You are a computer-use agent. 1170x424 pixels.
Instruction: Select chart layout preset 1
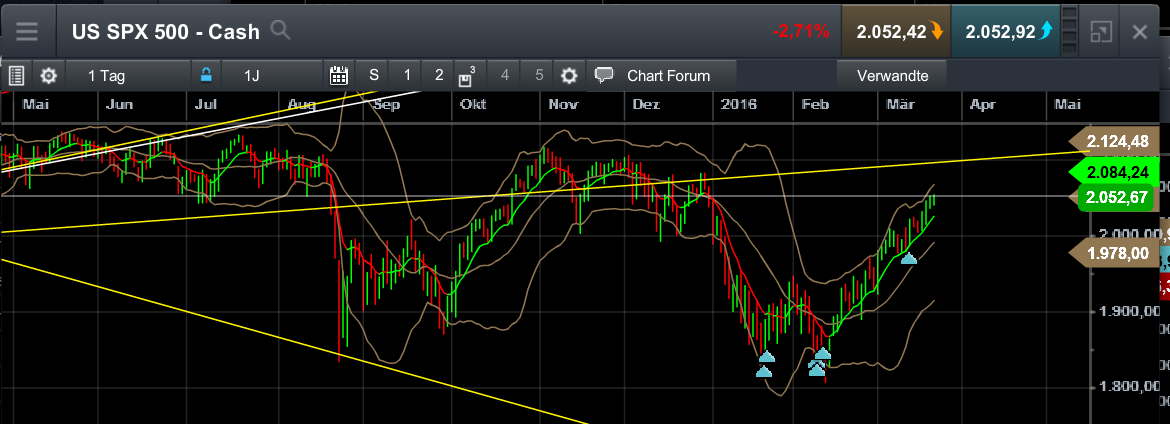[x=407, y=75]
